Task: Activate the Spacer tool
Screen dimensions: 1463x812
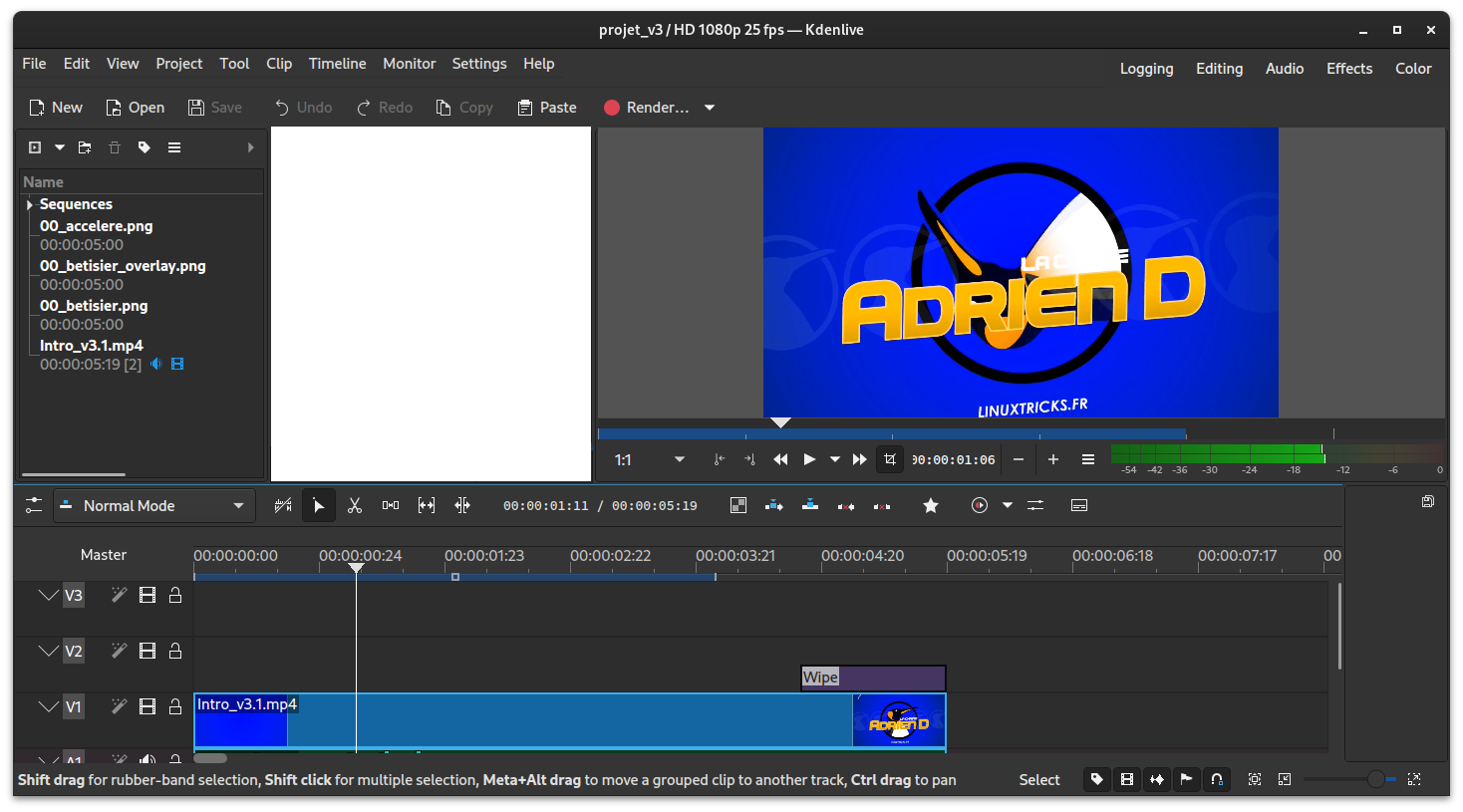Action: tap(391, 506)
